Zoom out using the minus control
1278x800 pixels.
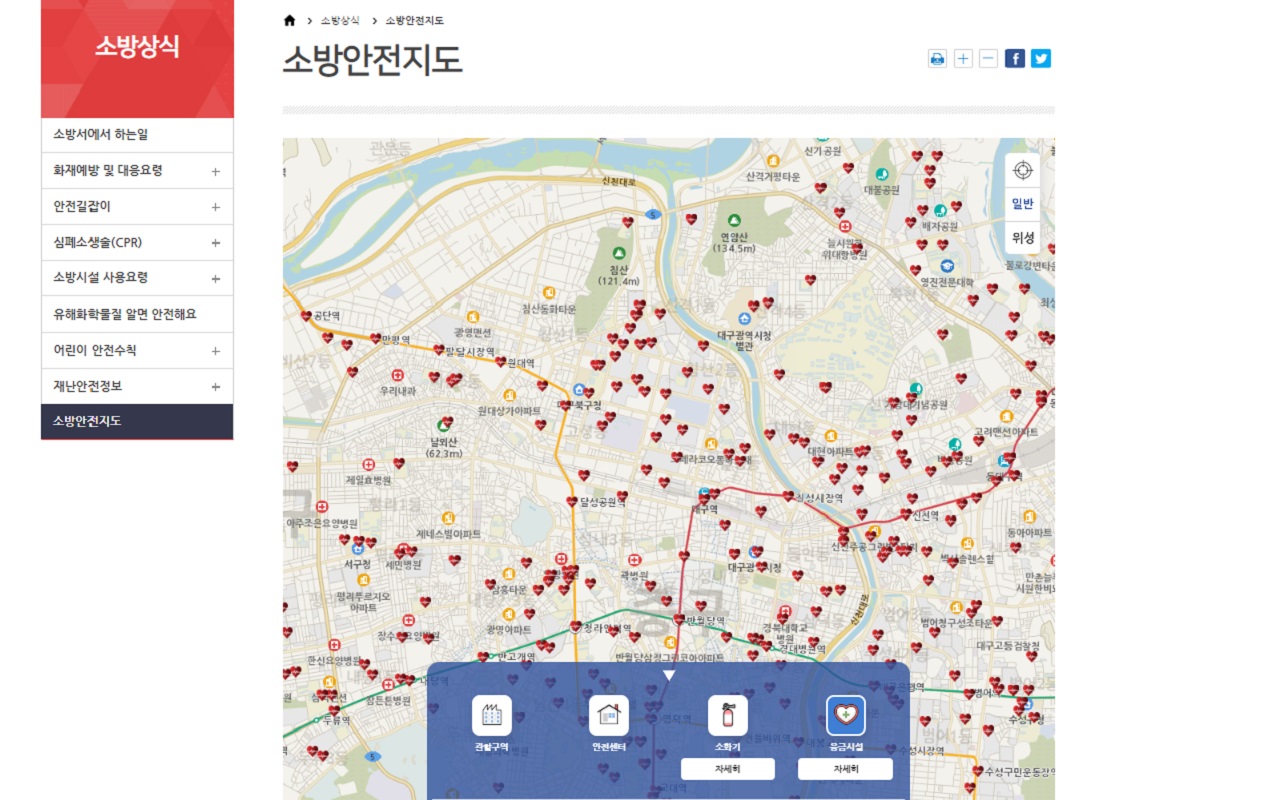[989, 58]
